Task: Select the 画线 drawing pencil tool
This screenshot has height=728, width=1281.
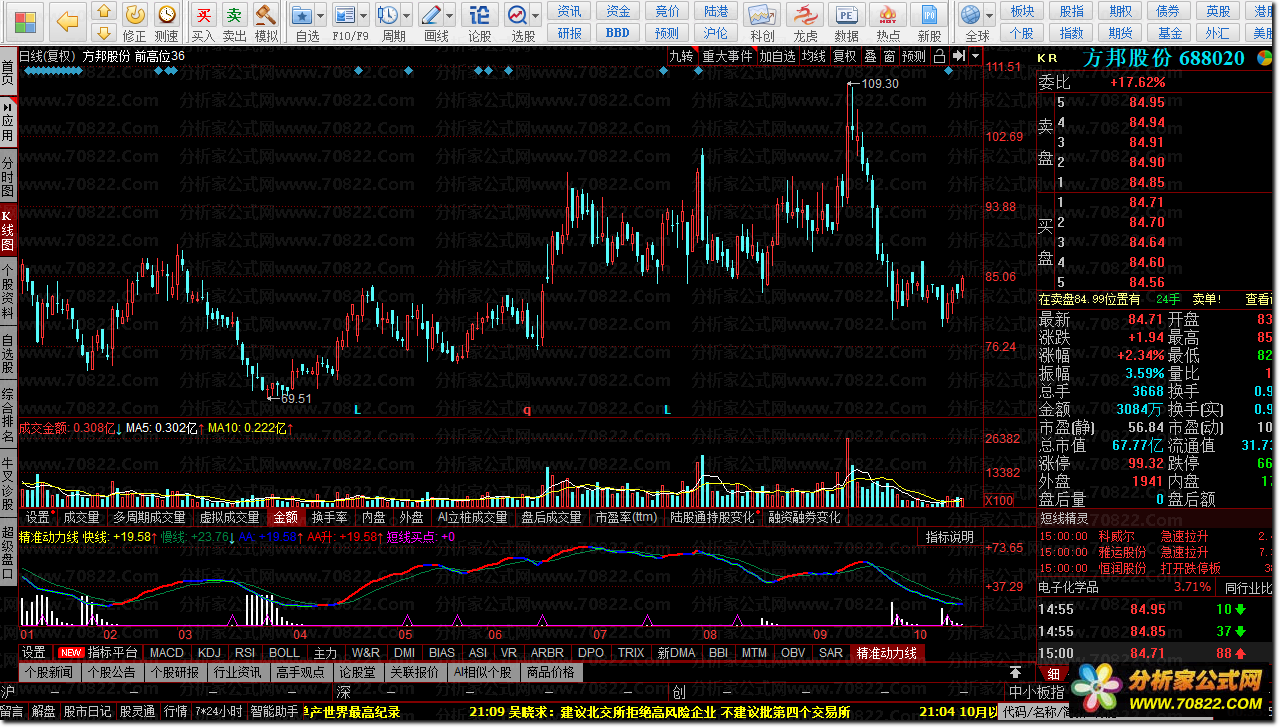Action: [431, 15]
